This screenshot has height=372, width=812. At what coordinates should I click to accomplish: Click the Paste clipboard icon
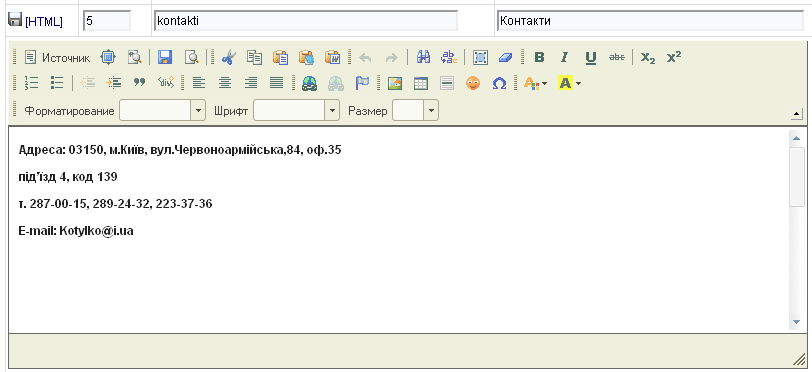pos(280,58)
